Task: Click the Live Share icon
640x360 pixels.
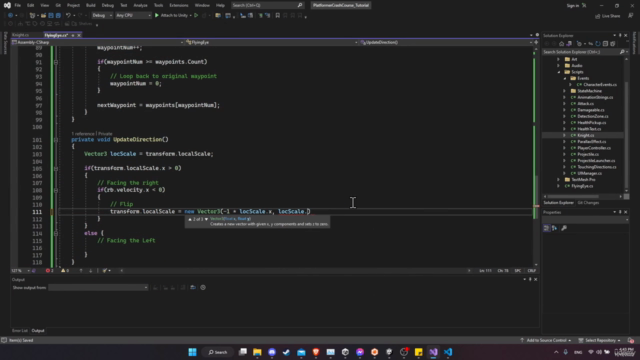Action: coord(598,16)
